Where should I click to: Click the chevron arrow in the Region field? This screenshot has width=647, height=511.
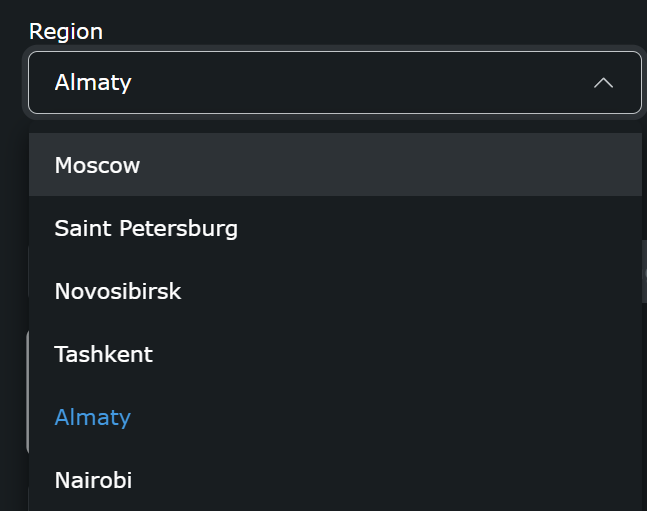pos(603,83)
